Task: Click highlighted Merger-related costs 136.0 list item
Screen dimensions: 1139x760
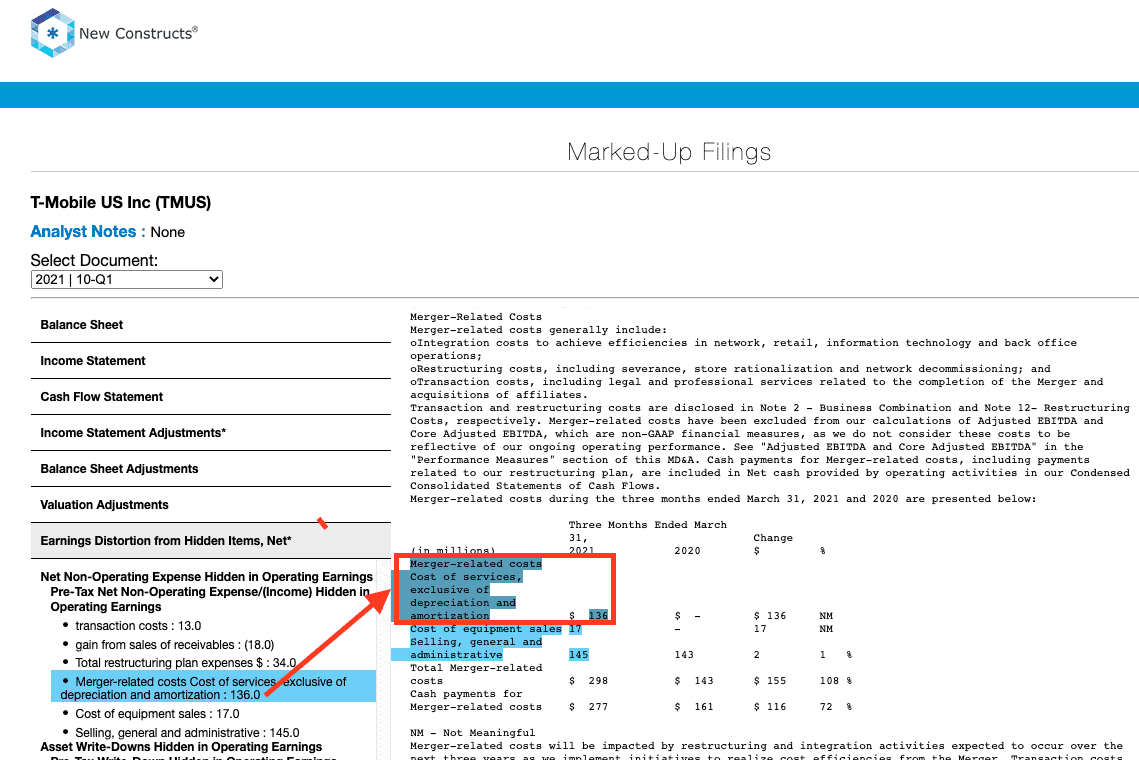Action: (x=214, y=688)
